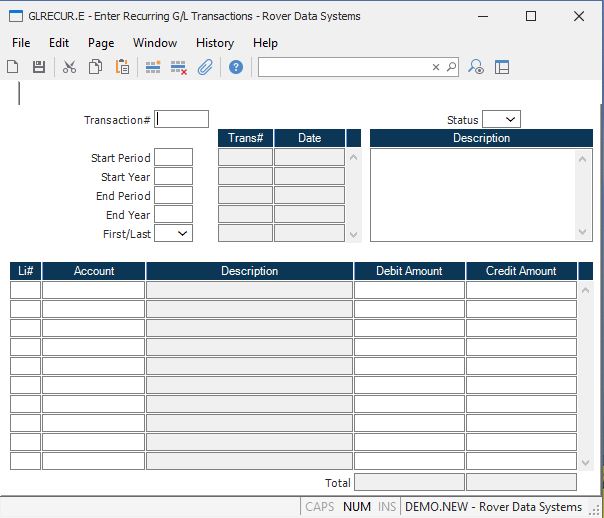The height and width of the screenshot is (518, 604).
Task: Save the record with the floppy disk icon
Action: 39,67
